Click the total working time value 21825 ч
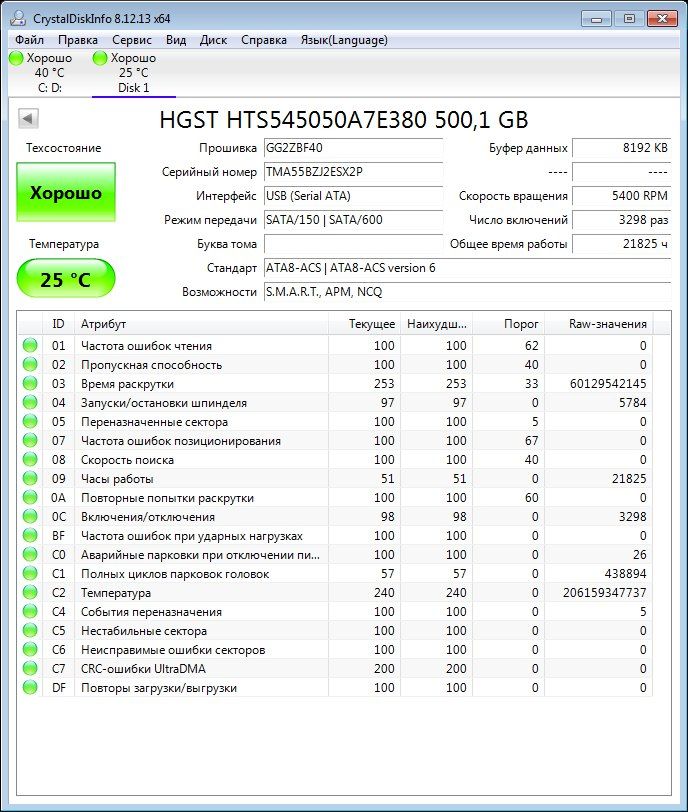Screen dimensions: 688x812 coord(621,243)
